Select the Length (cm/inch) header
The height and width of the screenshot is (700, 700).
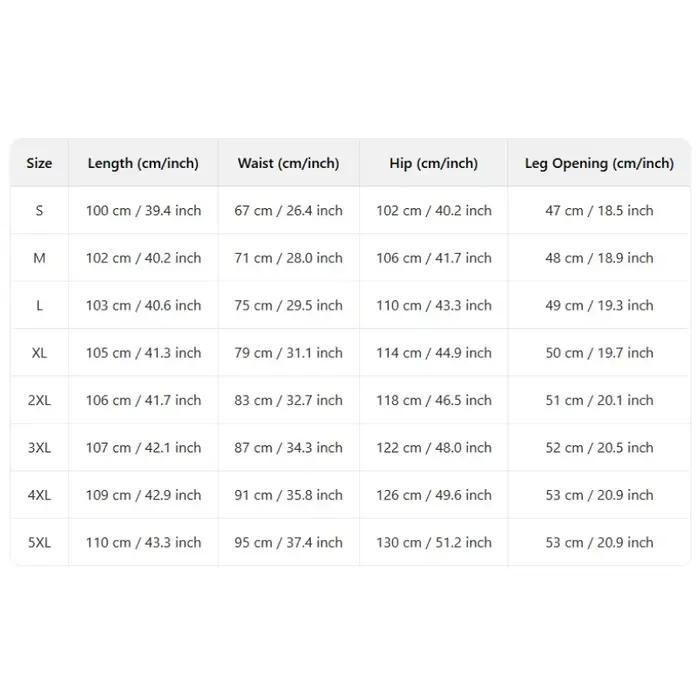click(143, 163)
